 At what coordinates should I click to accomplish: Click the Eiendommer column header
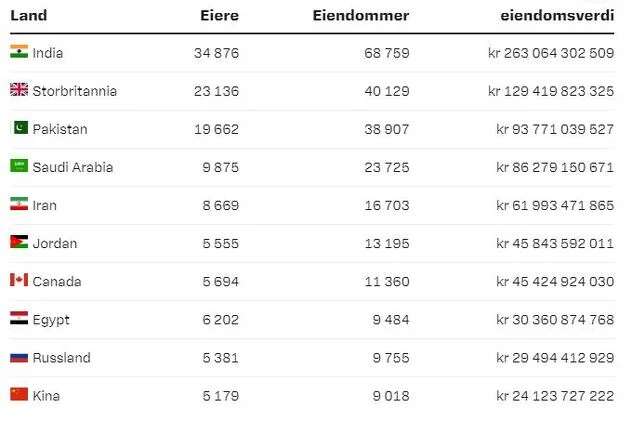point(360,15)
